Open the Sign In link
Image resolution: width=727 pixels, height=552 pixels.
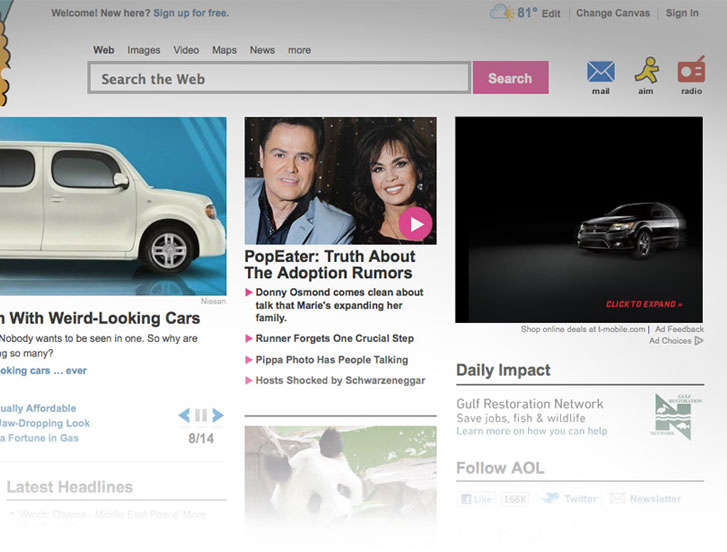(x=682, y=13)
